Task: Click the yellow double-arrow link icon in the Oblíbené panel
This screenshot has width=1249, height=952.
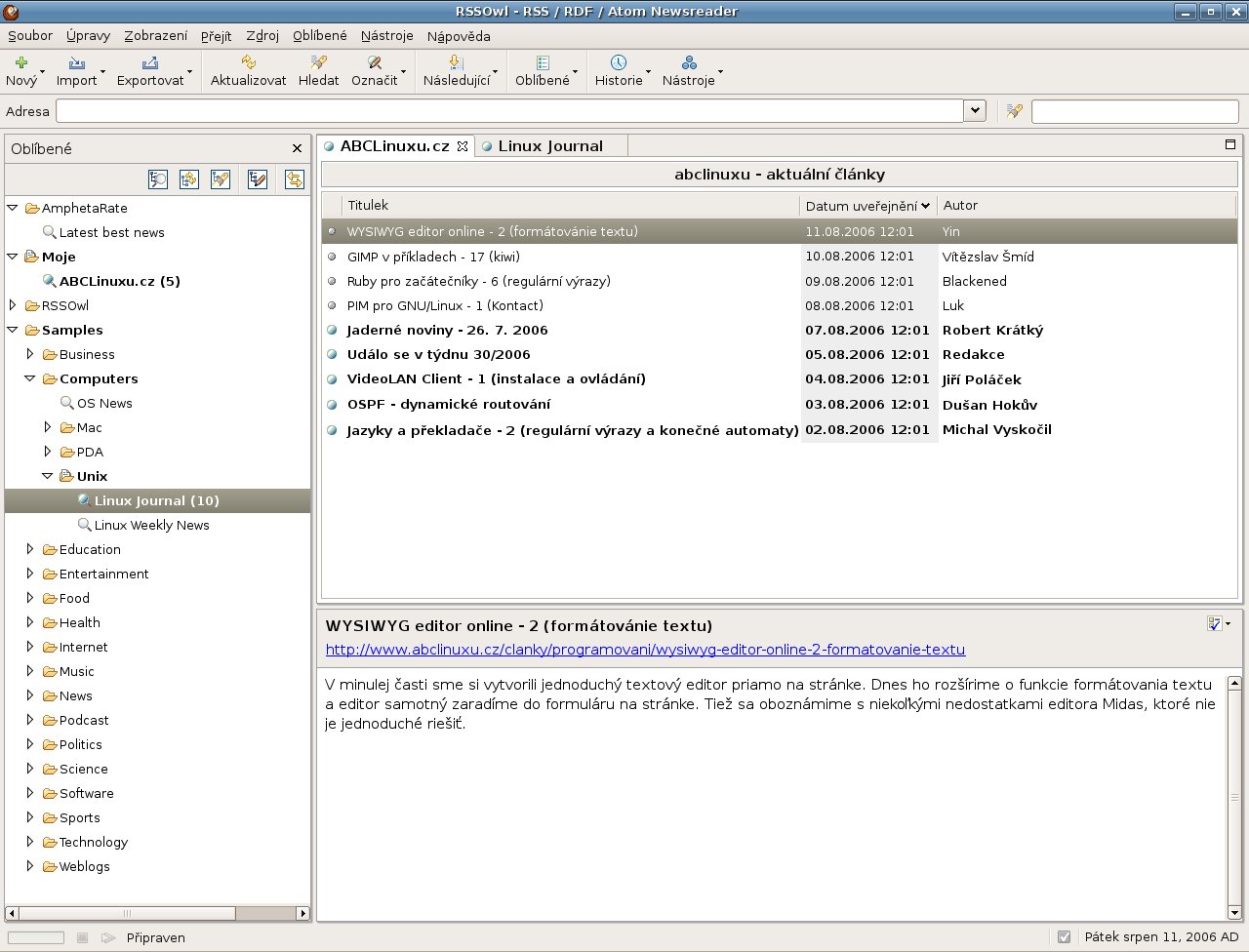Action: coord(295,178)
